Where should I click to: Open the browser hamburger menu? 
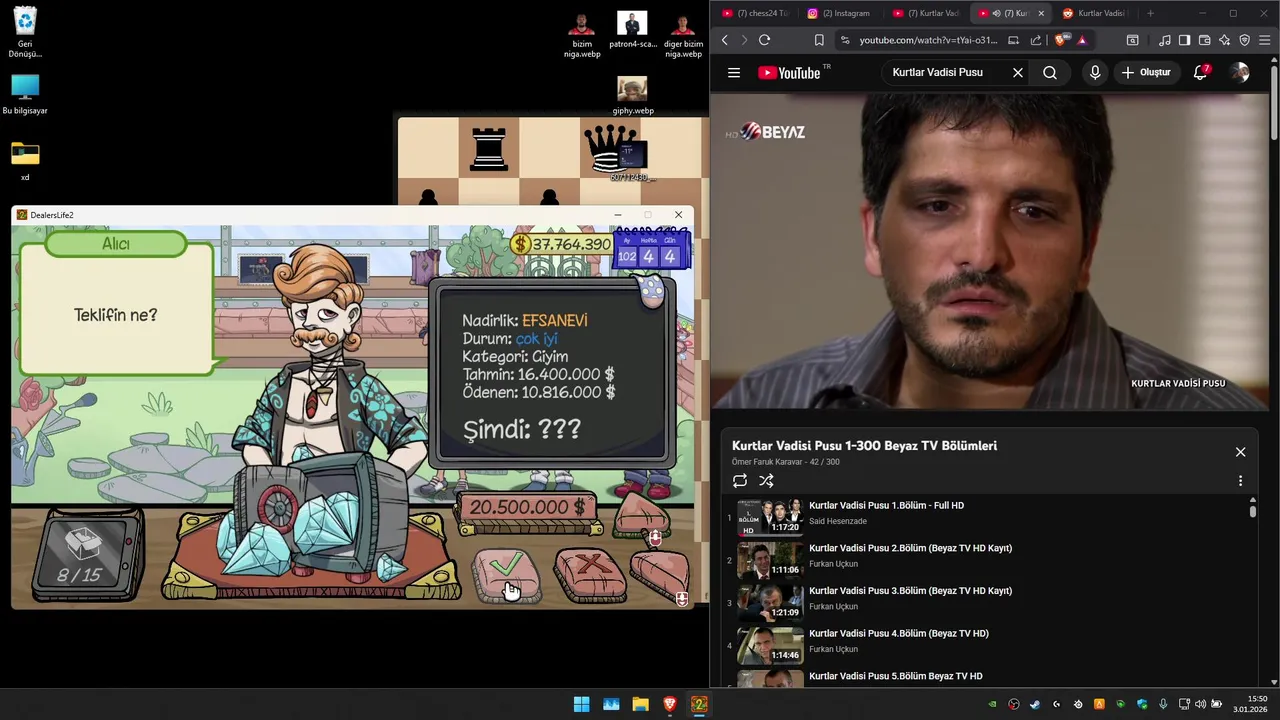[x=1264, y=40]
